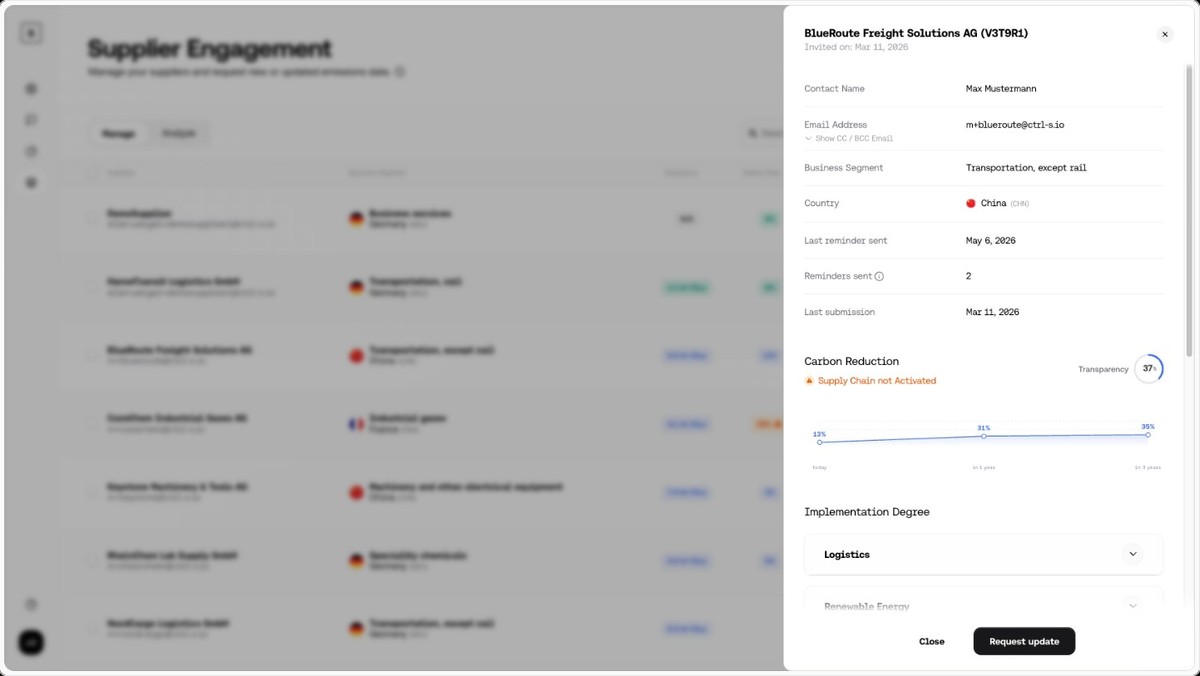1200x676 pixels.
Task: Click the panel's vertical scrollbar
Action: pos(1189,210)
